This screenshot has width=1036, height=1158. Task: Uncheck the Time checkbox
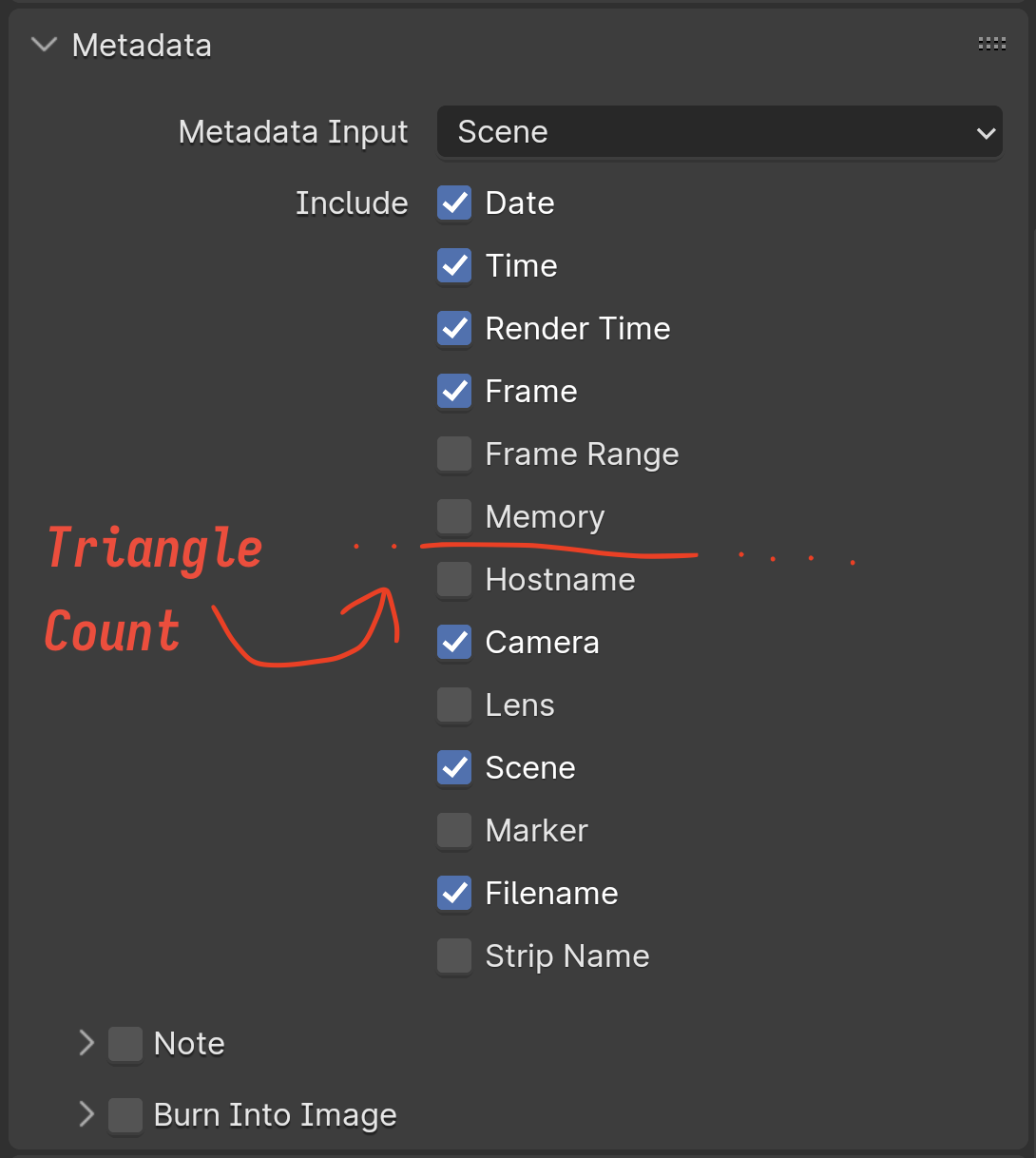tap(454, 265)
